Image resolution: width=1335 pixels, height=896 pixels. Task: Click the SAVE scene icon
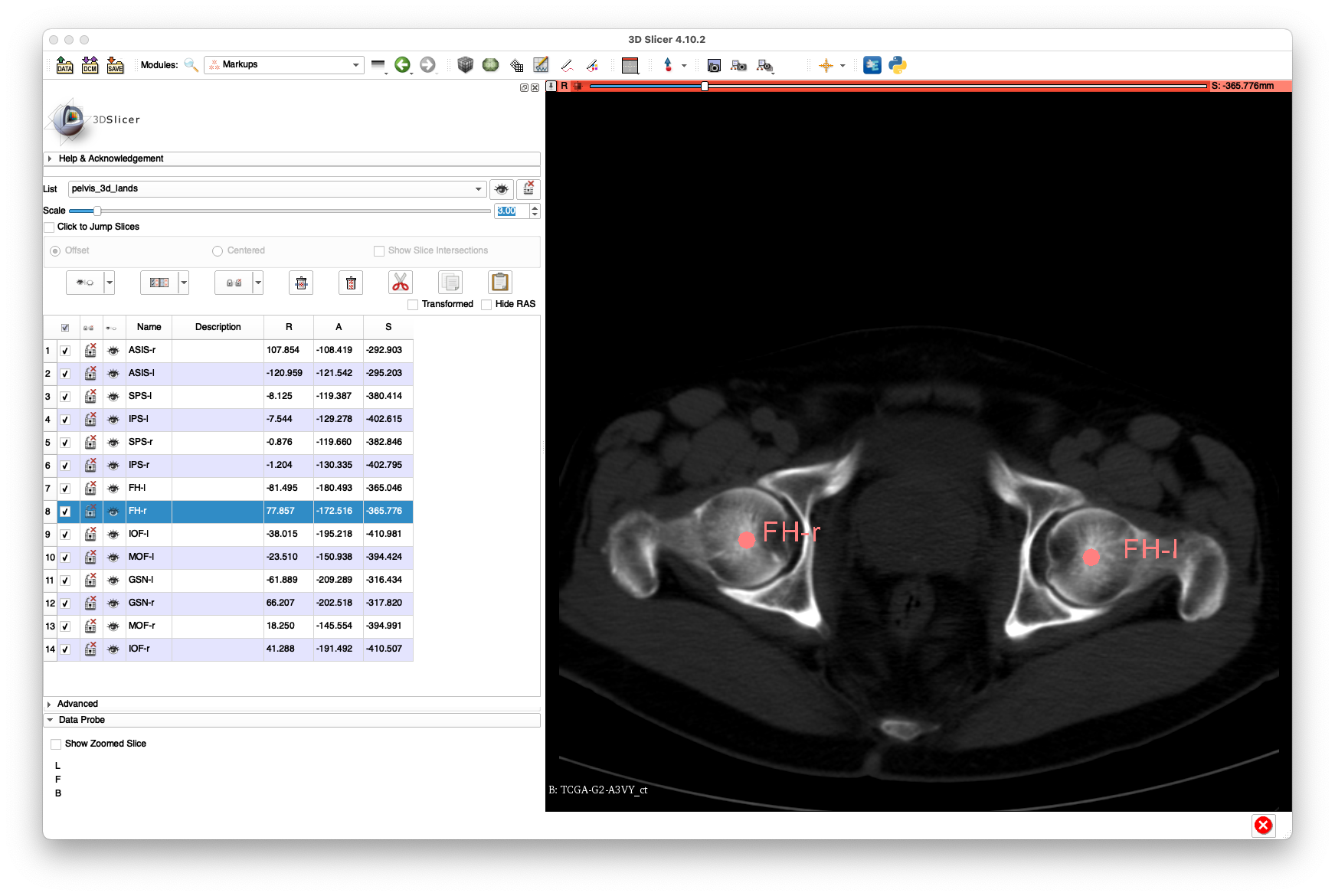coord(116,65)
